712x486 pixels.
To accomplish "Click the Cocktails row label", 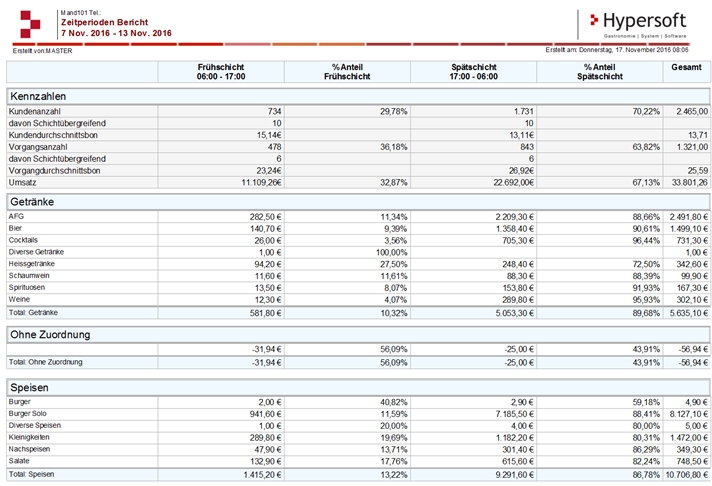I will (x=23, y=240).
